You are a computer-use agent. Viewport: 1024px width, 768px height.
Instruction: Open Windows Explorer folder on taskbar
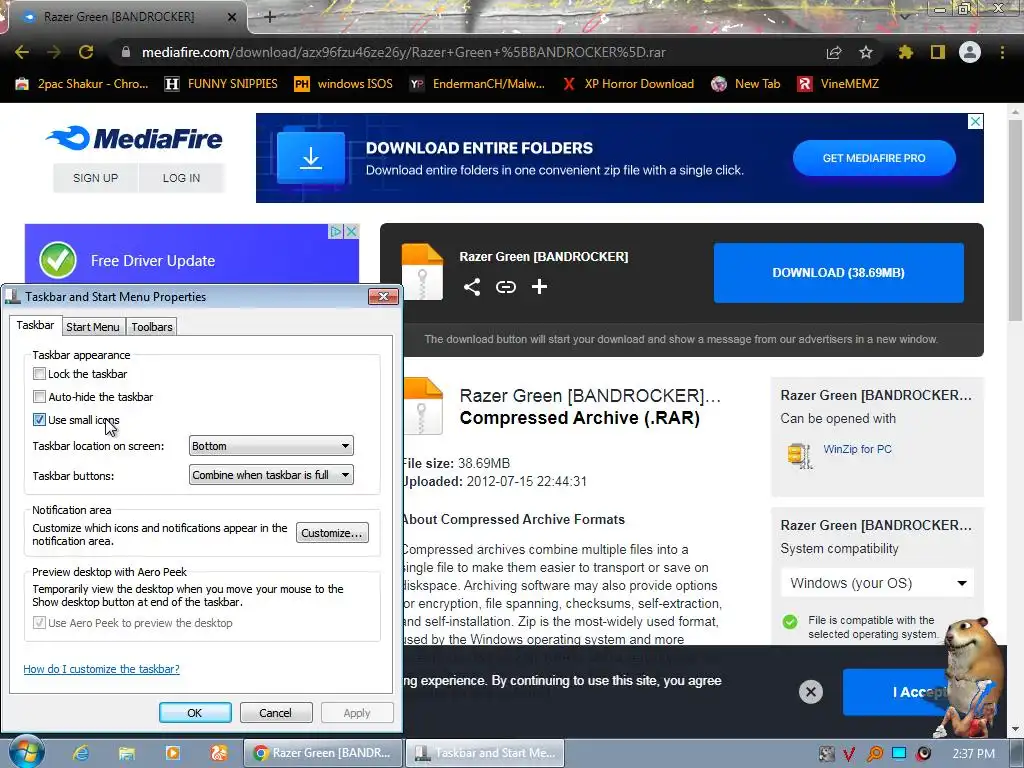tap(127, 754)
